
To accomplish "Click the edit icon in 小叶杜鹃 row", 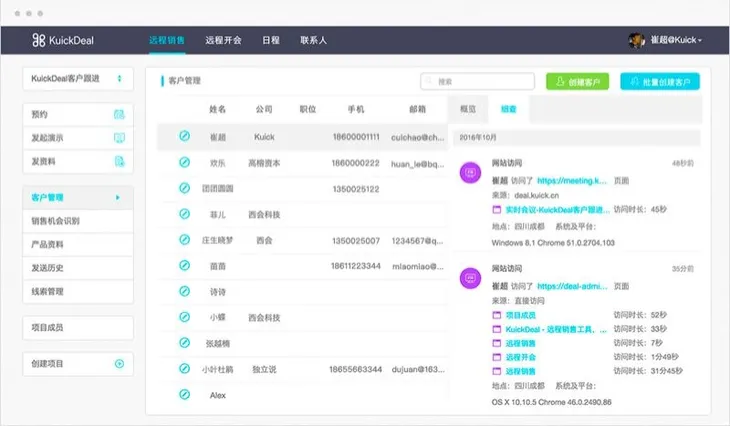I will [184, 368].
